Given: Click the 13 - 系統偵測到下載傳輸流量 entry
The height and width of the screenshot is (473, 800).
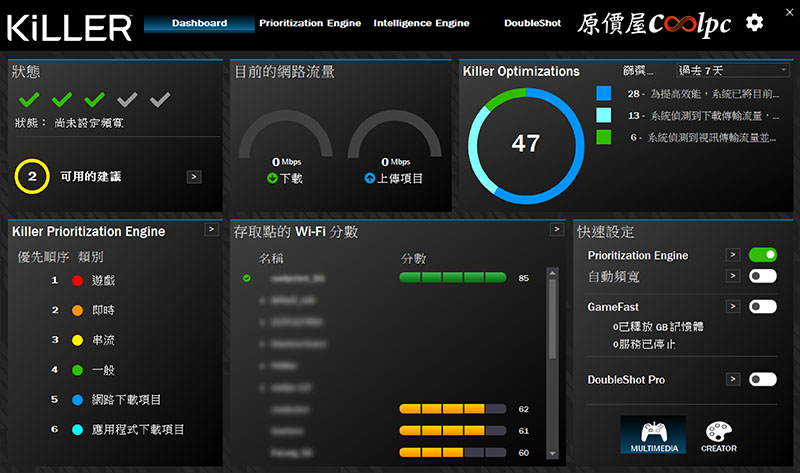Looking at the screenshot, I should [x=703, y=116].
